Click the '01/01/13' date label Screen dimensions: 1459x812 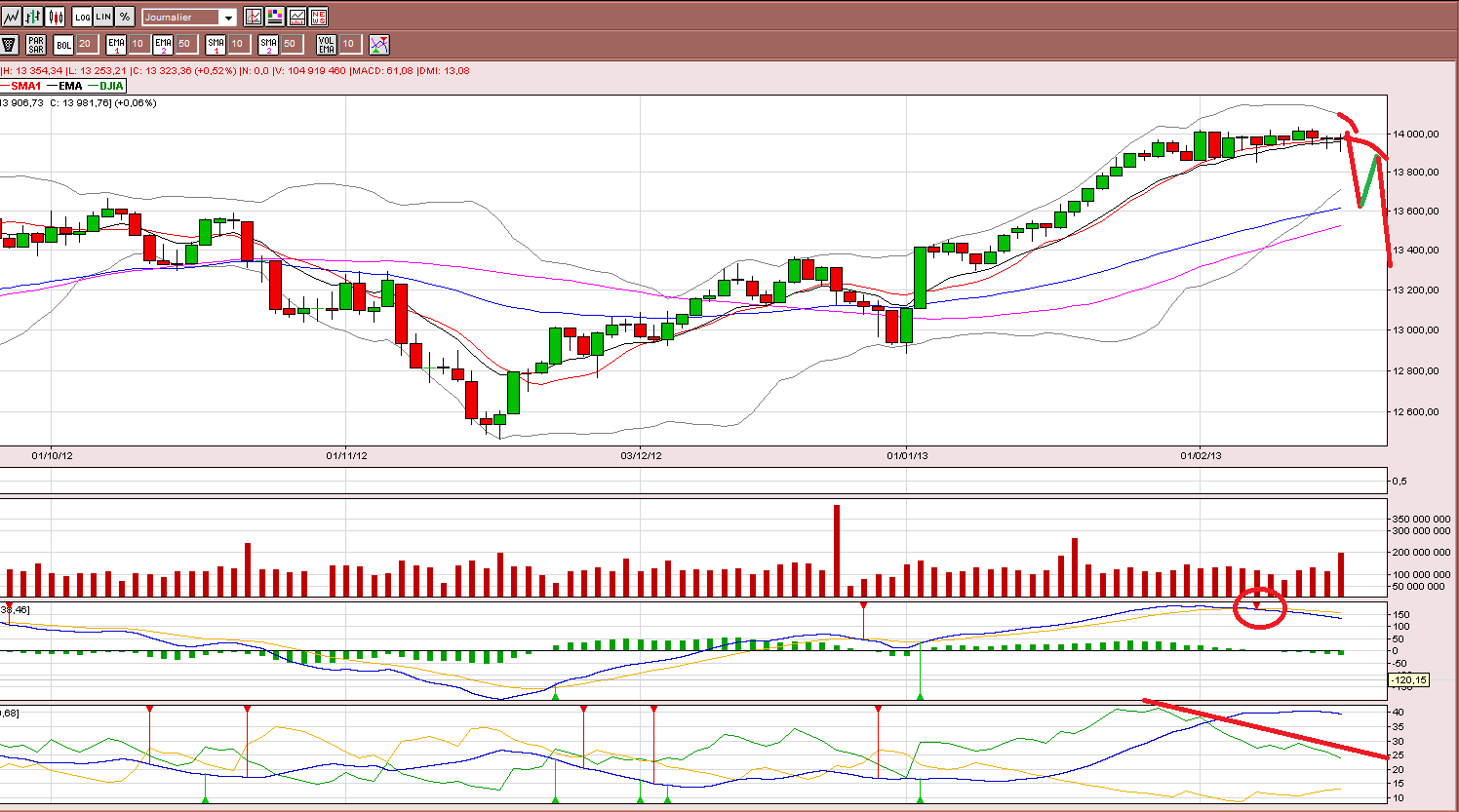coord(907,455)
